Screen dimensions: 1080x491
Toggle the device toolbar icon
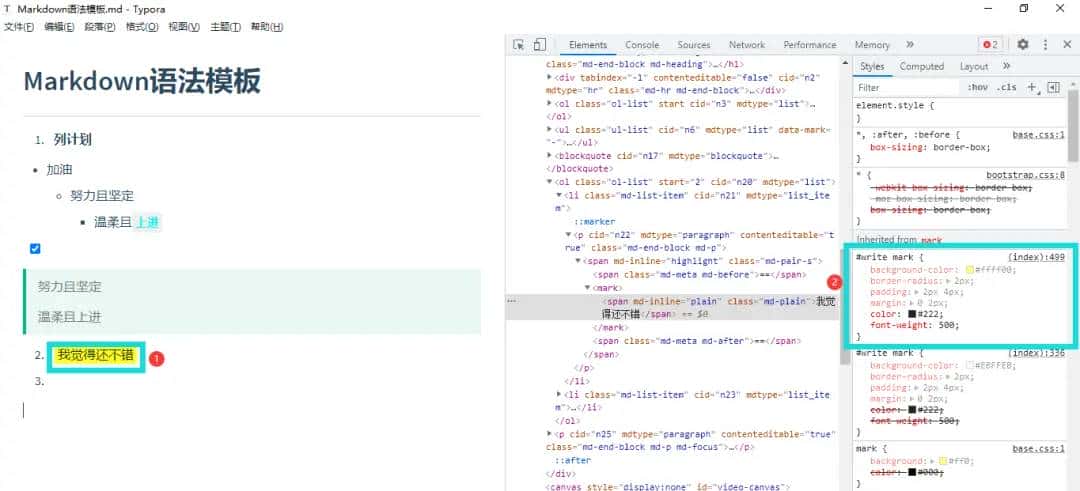(539, 45)
